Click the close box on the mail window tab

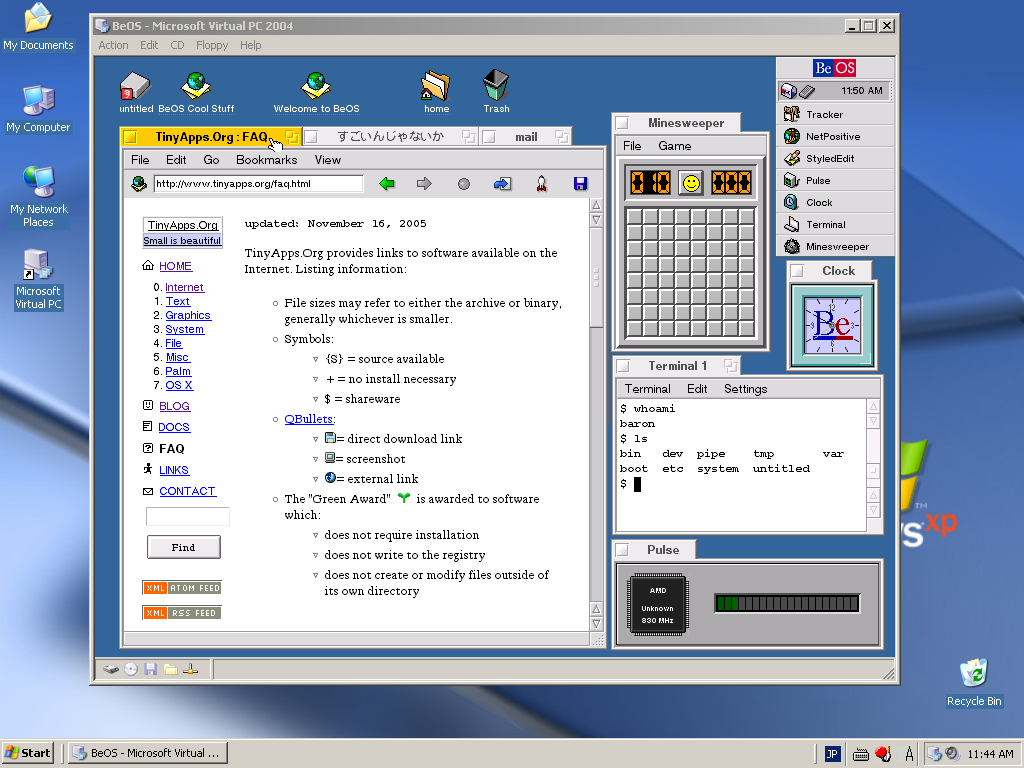pyautogui.click(x=488, y=137)
